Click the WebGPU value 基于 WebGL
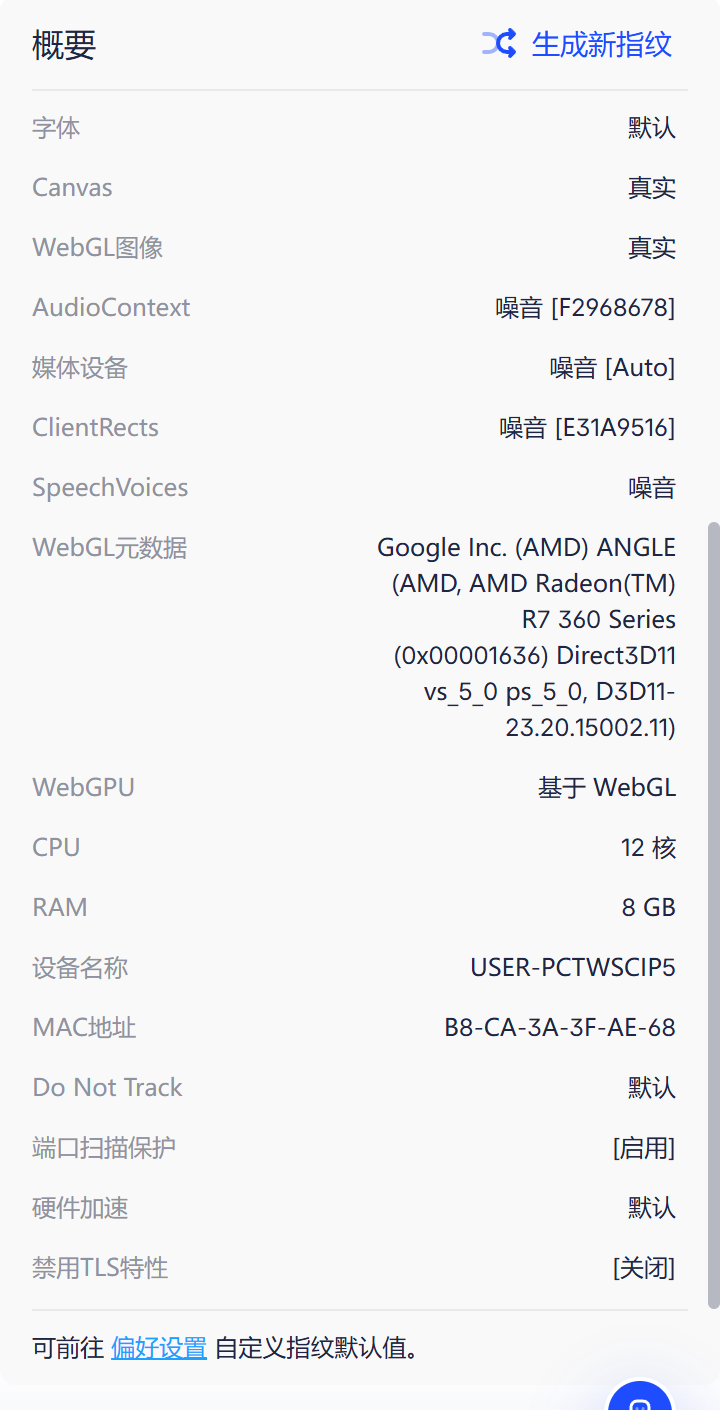Image resolution: width=720 pixels, height=1410 pixels. coord(607,788)
